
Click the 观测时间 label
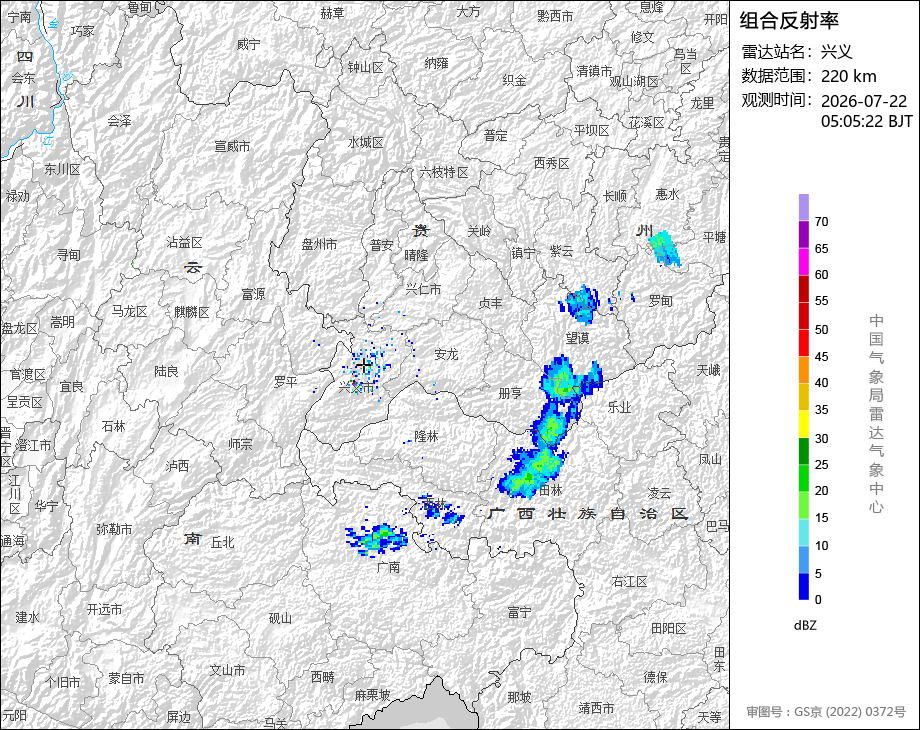pyautogui.click(x=776, y=100)
